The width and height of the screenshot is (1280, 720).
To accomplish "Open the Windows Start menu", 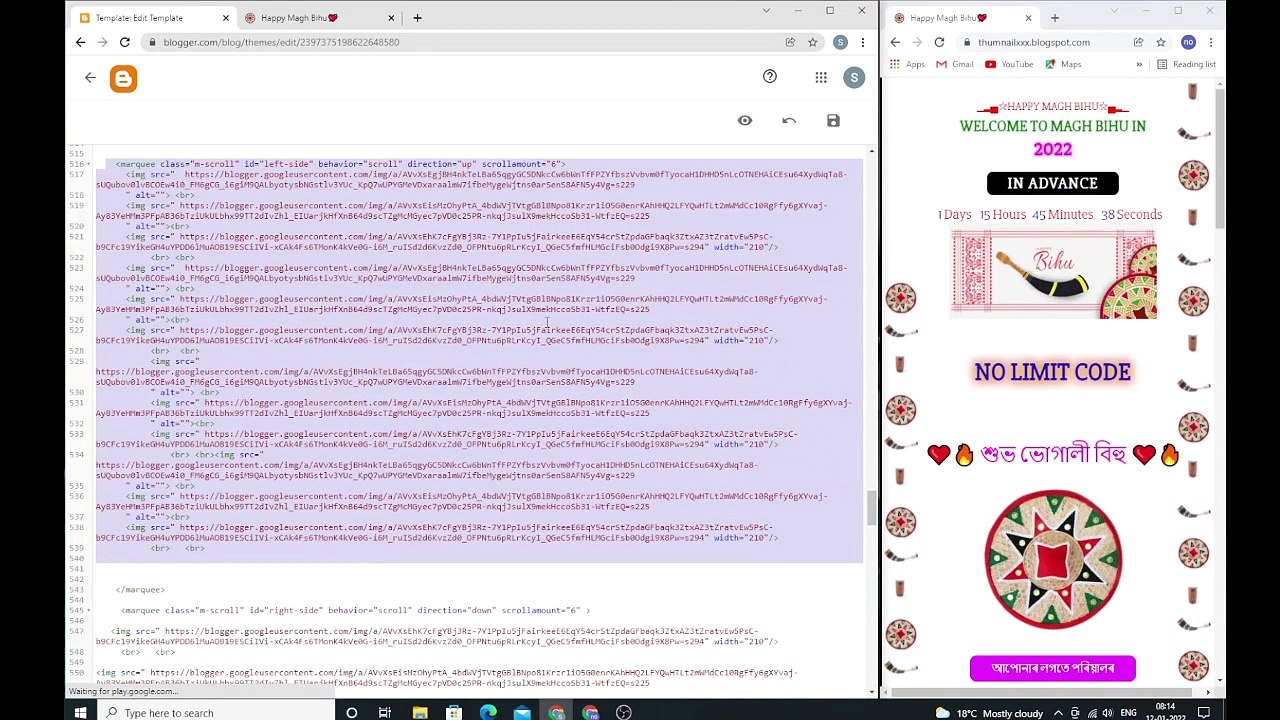I will click(x=80, y=712).
